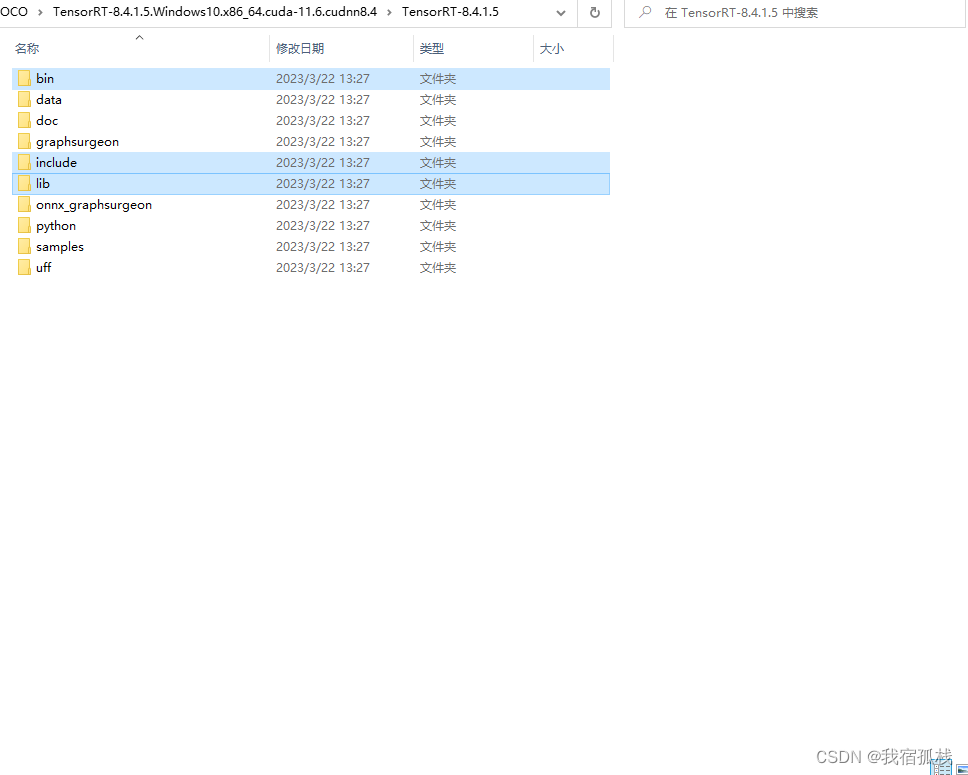The image size is (968, 775).
Task: Sort by 修改日期 column header
Action: click(300, 48)
